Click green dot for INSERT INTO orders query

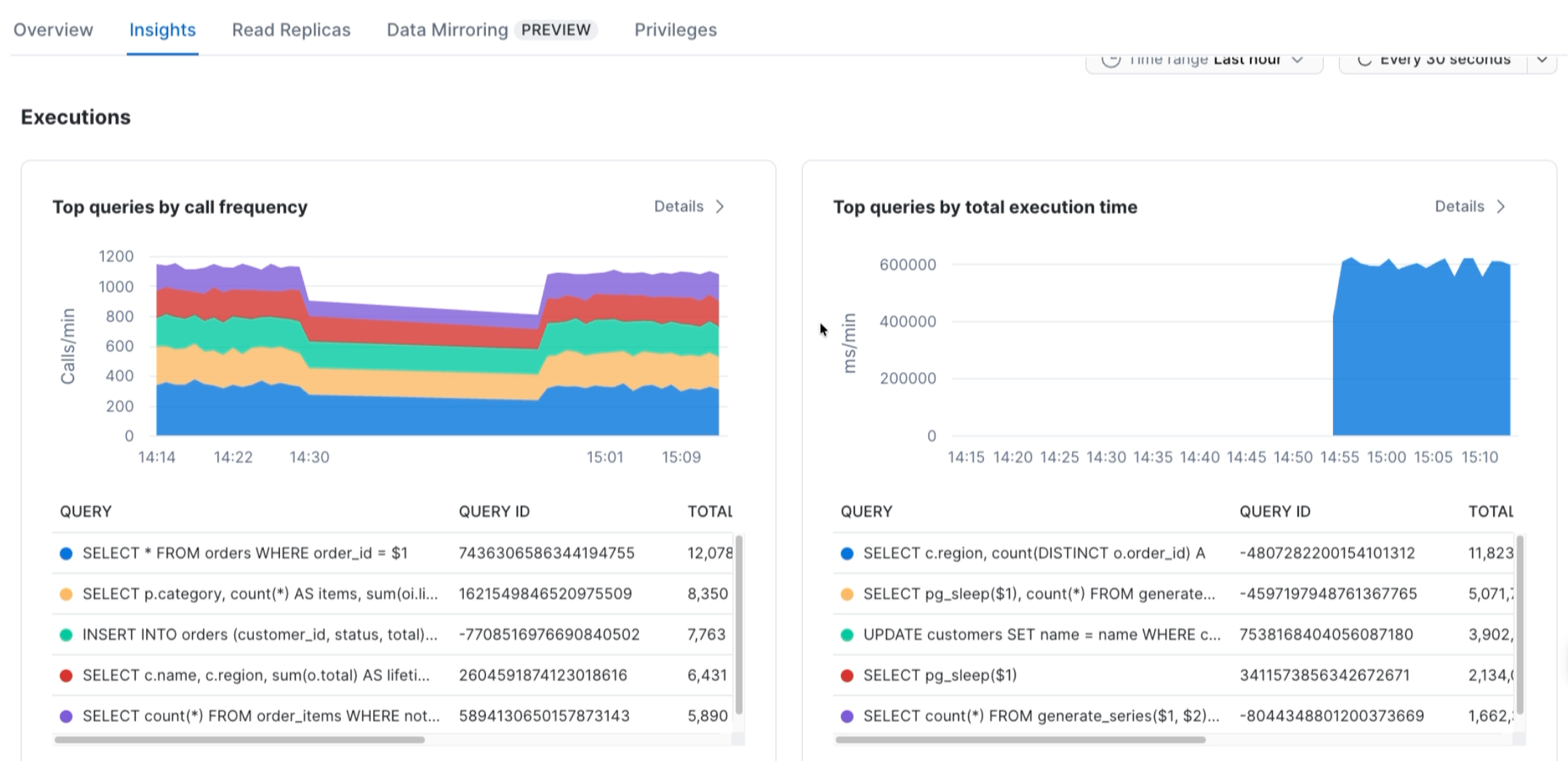coord(66,635)
